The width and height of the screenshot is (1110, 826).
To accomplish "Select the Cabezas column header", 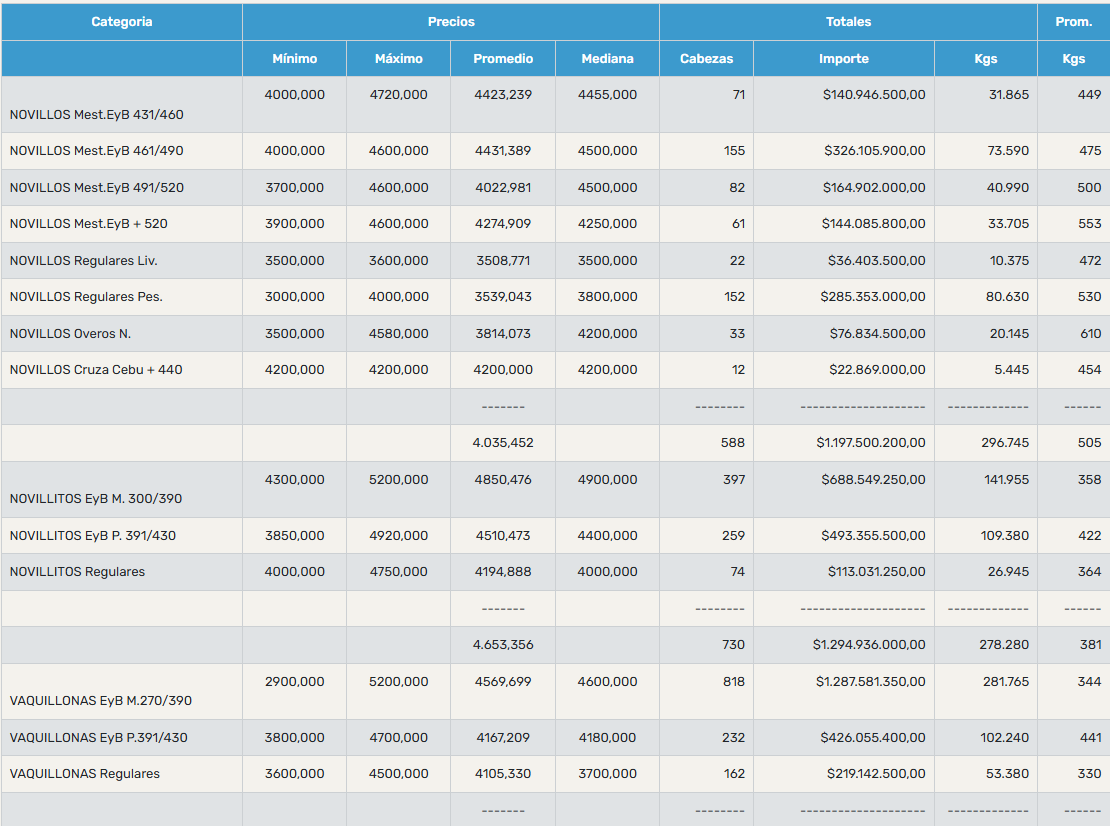I will tap(706, 59).
